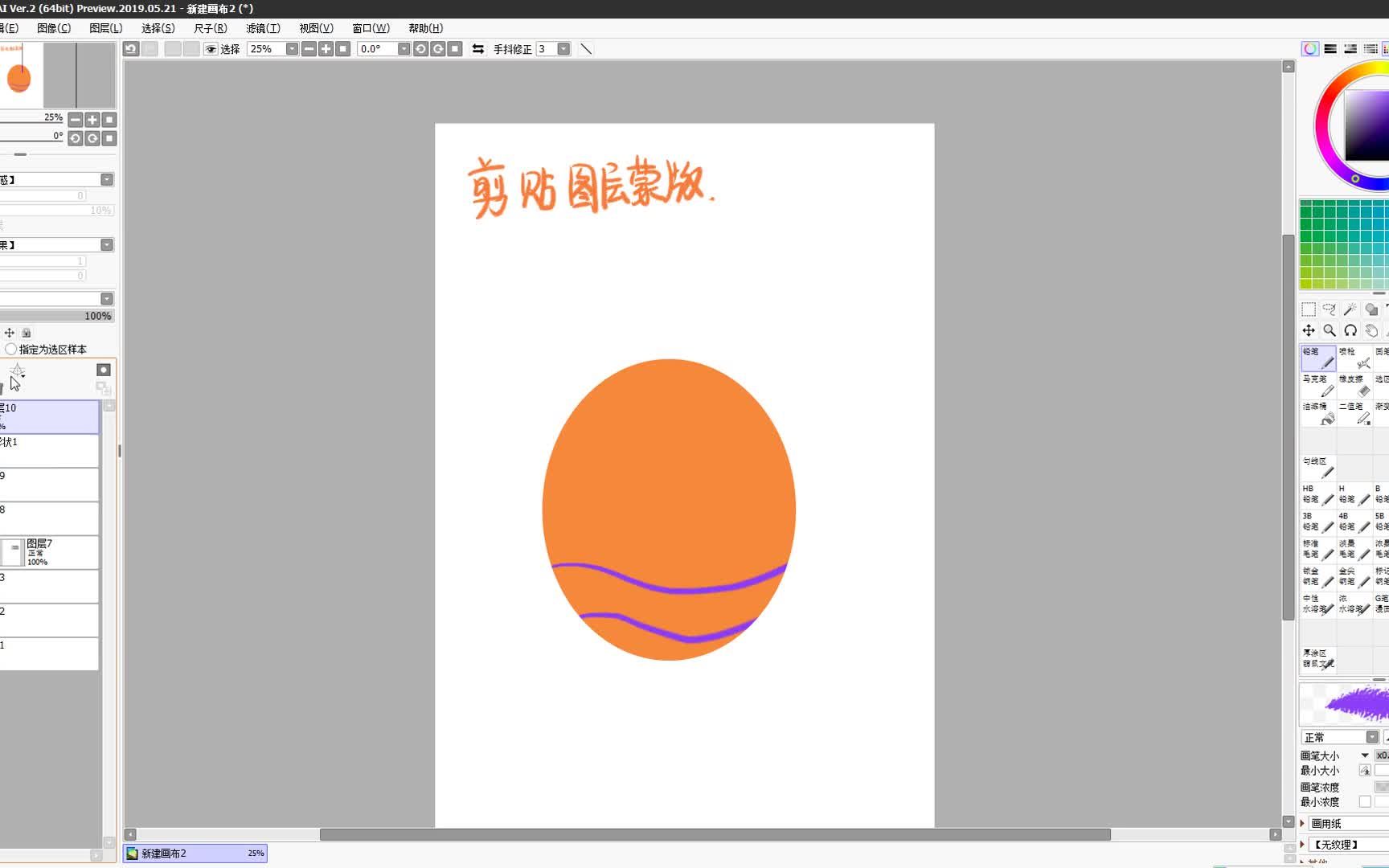Viewport: 1389px width, 868px height.
Task: Toggle the color wheel panel button
Action: point(1310,49)
